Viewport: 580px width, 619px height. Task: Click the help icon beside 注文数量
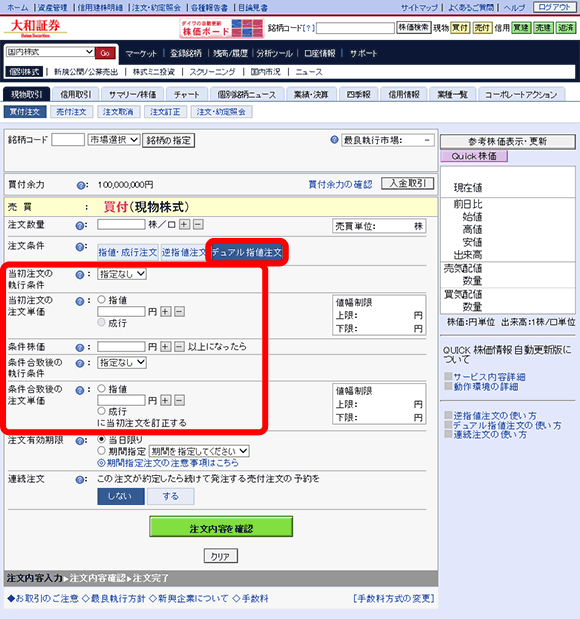[x=80, y=225]
